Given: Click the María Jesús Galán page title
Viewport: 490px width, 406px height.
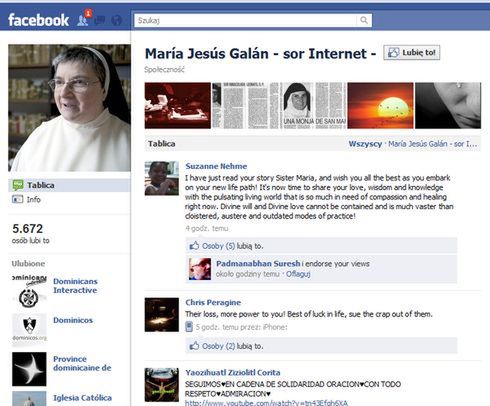Looking at the screenshot, I should [260, 54].
